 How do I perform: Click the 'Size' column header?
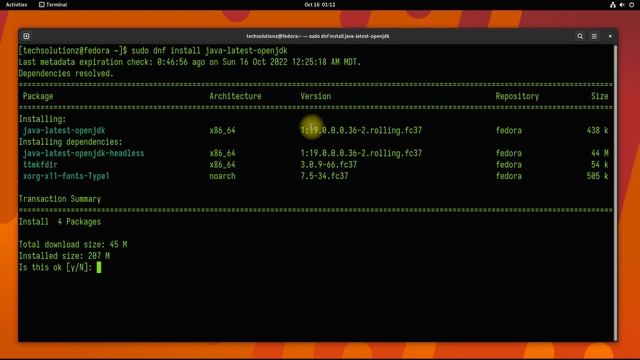600,96
